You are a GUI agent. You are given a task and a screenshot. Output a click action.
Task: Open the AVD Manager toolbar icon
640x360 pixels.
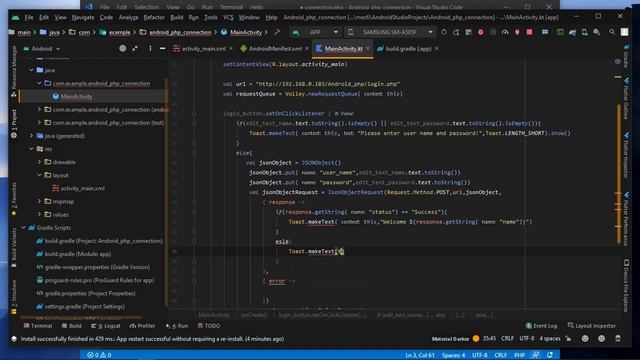pyautogui.click(x=584, y=32)
